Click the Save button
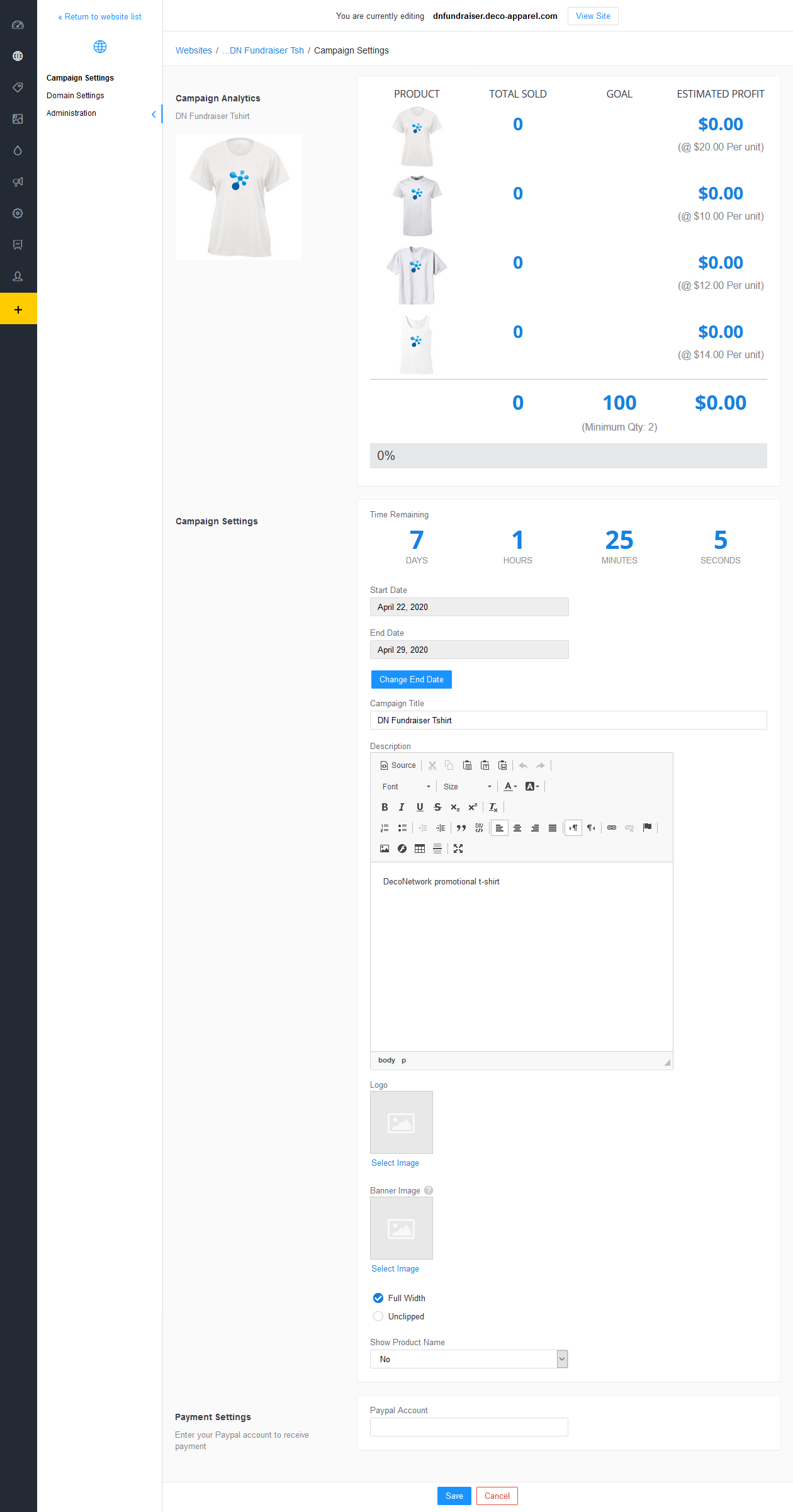Image resolution: width=793 pixels, height=1512 pixels. (454, 1496)
